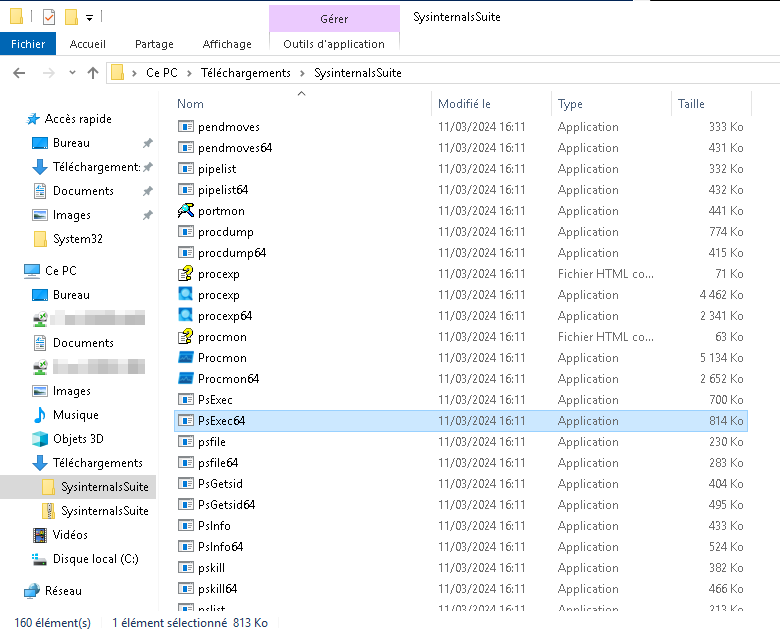Click the Disque local (C:) drive icon
Viewport: 780px width, 634px height.
coord(40,559)
